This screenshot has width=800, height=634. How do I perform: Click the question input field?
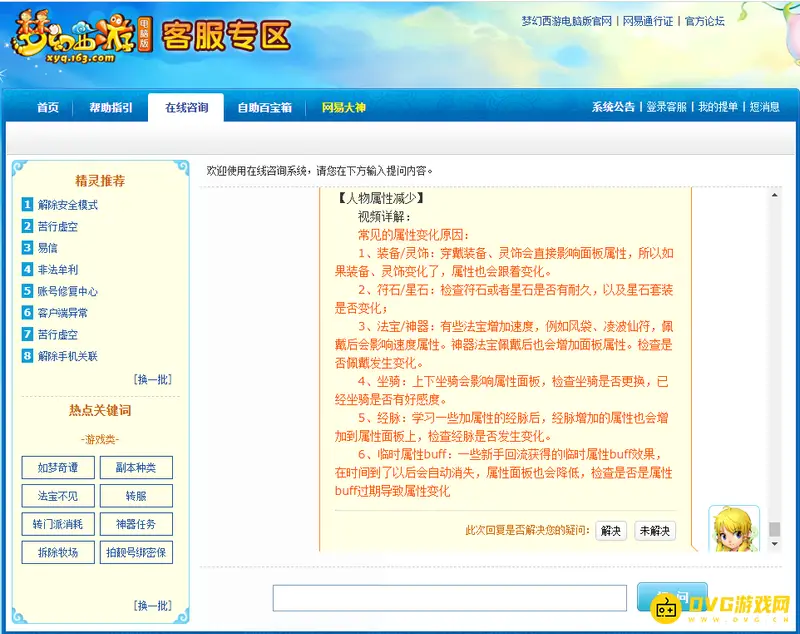[x=449, y=598]
